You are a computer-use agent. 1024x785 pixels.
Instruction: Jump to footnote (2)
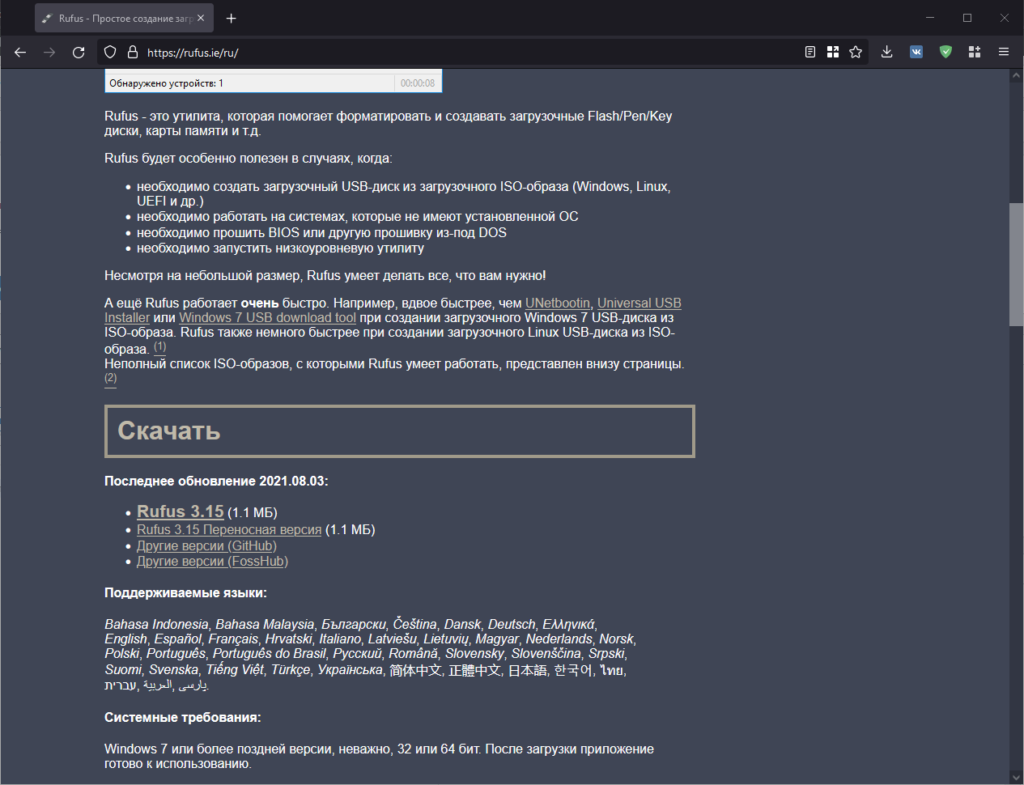(x=110, y=378)
